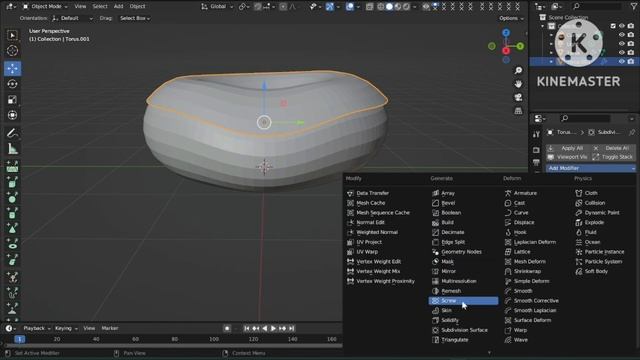
Task: Open the timeline View menu
Action: pos(89,328)
